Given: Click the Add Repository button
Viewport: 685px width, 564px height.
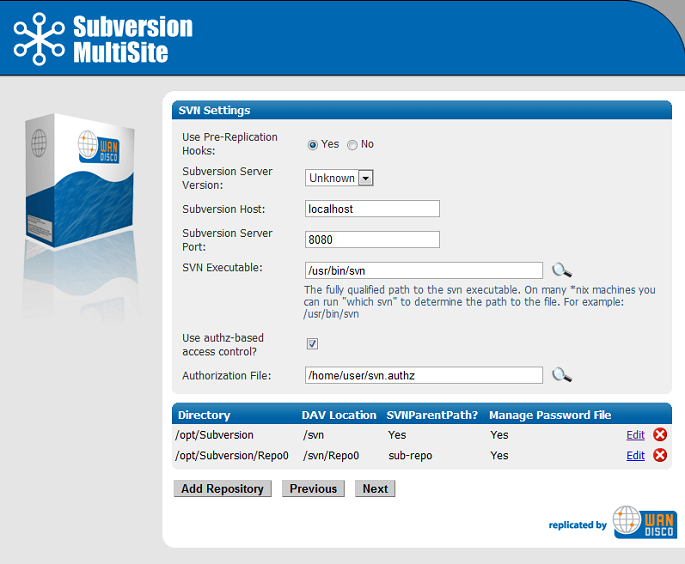Looking at the screenshot, I should (222, 488).
